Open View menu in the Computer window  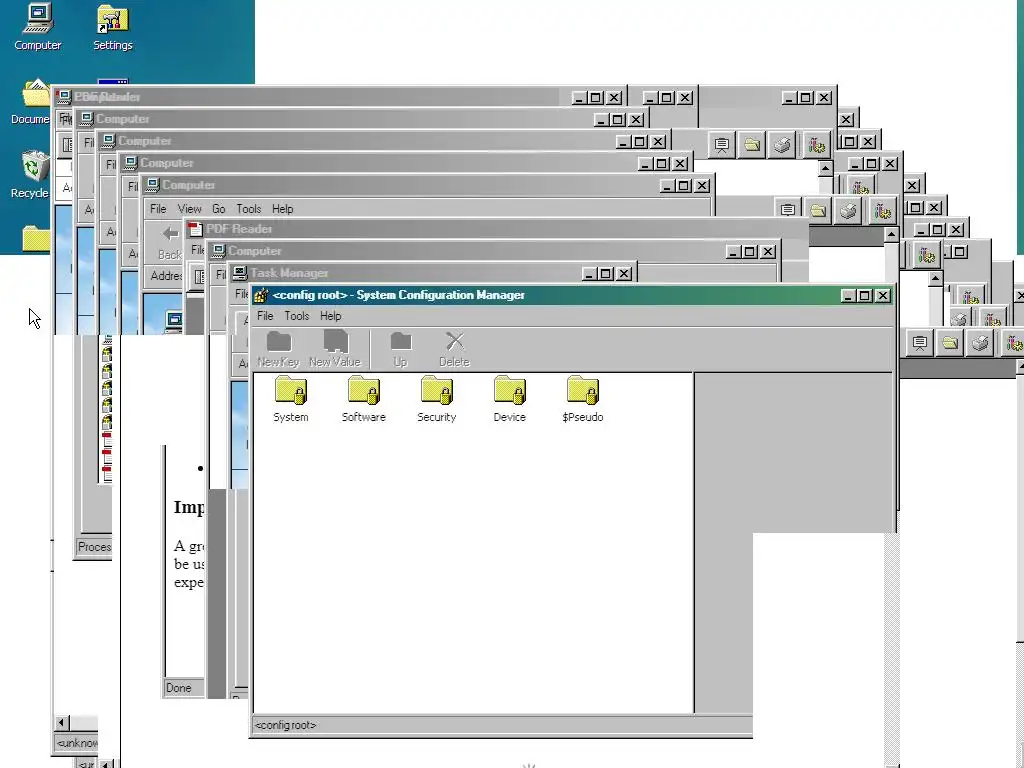click(x=189, y=209)
